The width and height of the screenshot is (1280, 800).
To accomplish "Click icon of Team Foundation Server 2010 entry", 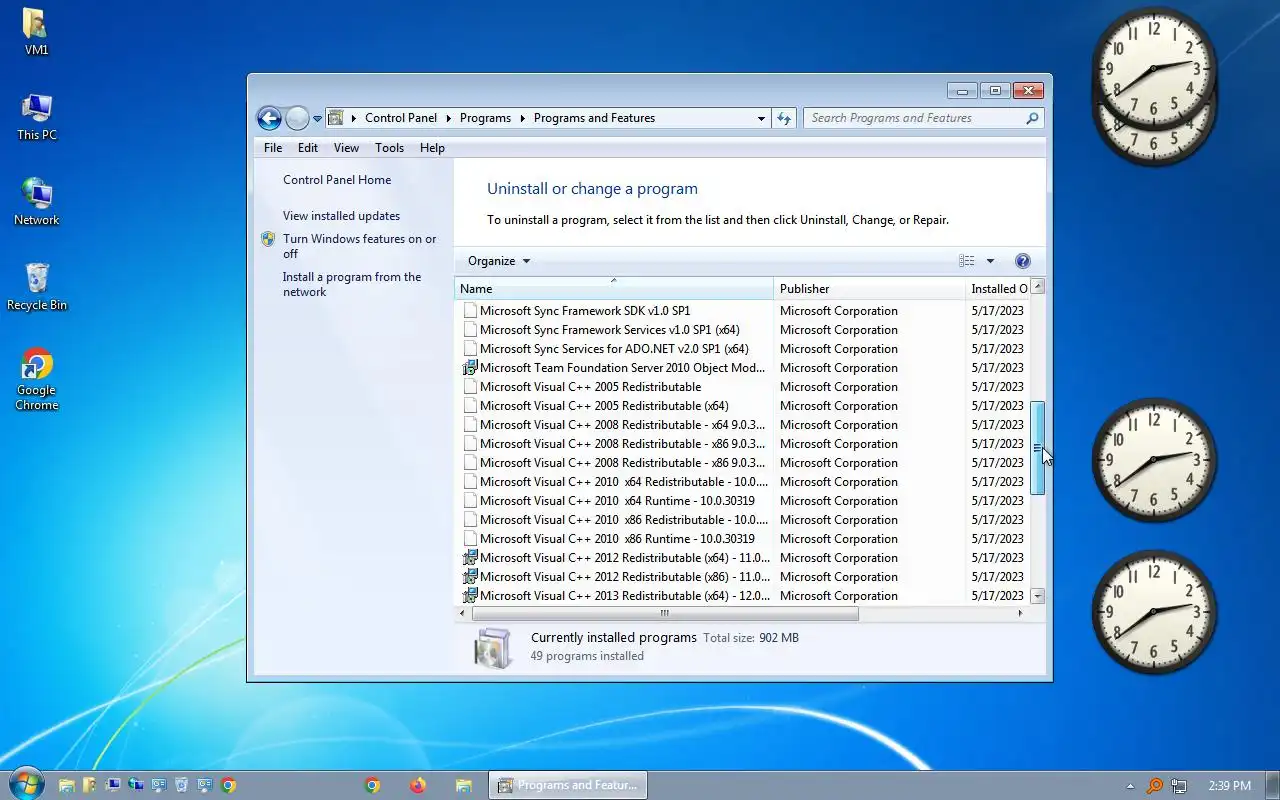I will pos(470,368).
